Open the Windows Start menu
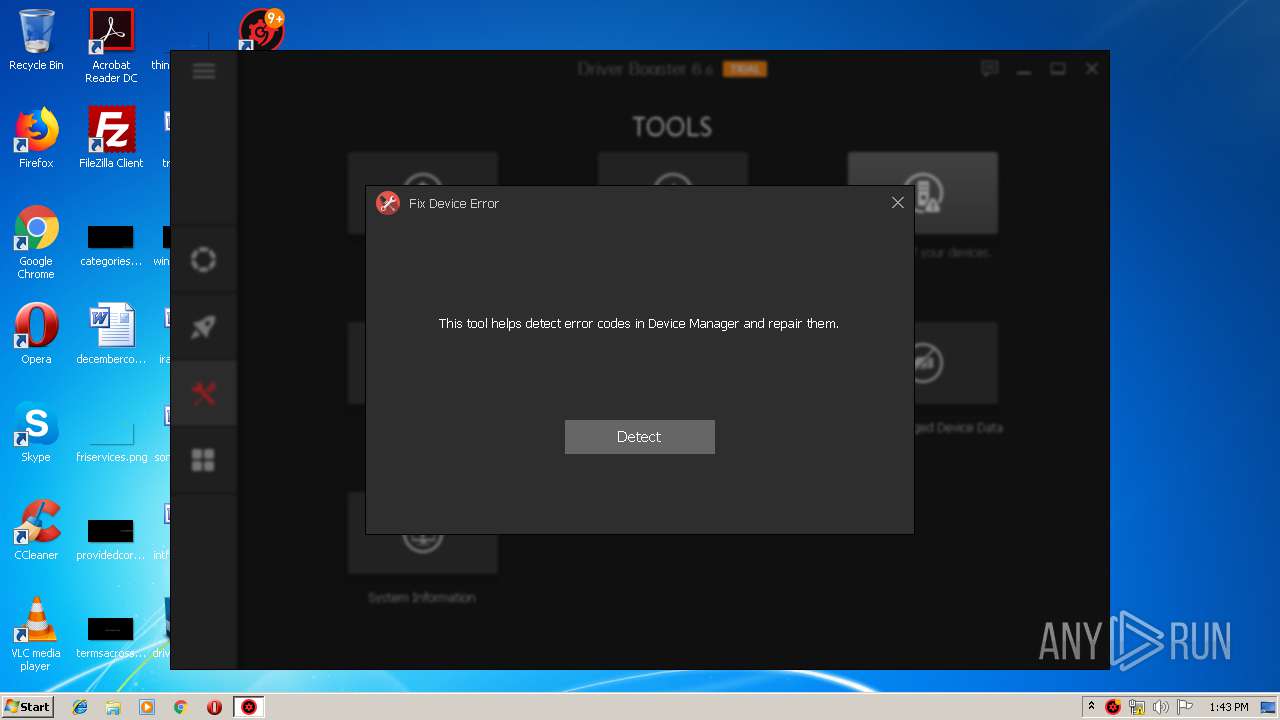Viewport: 1280px width, 720px height. 27,707
